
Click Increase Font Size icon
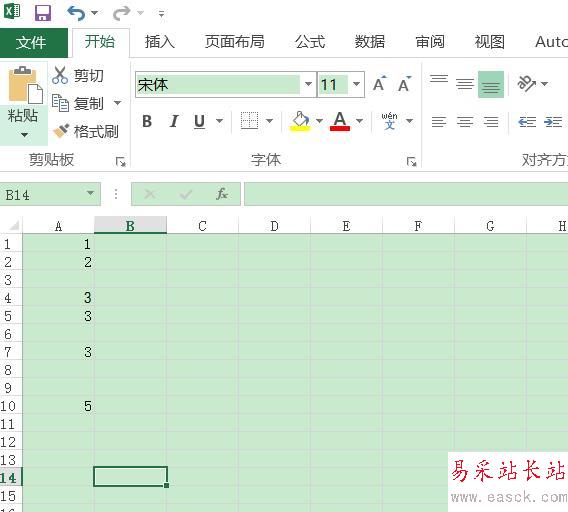(380, 84)
